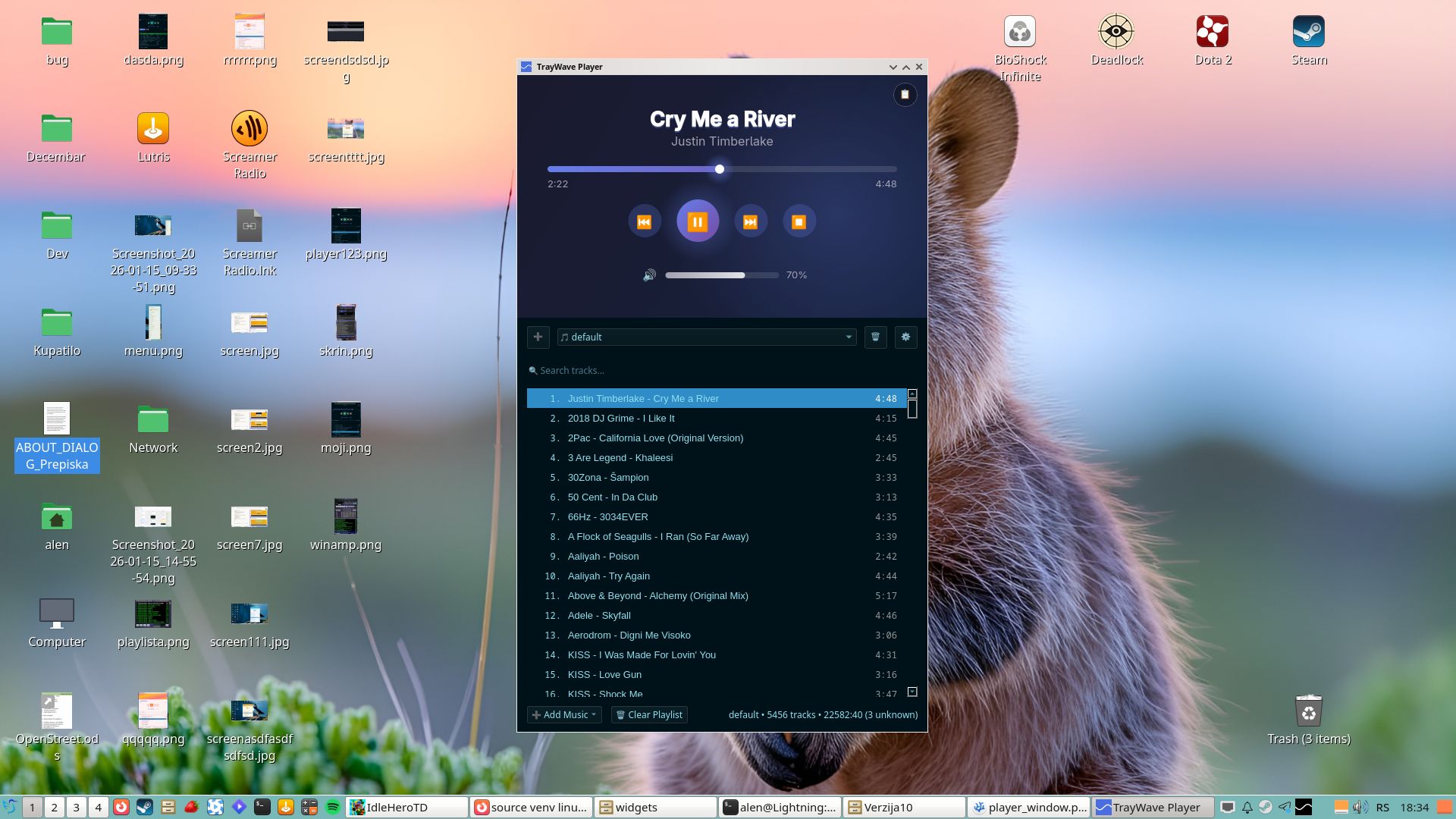Click the playlist scrollbar down arrow
The width and height of the screenshot is (1456, 819).
pyautogui.click(x=912, y=692)
